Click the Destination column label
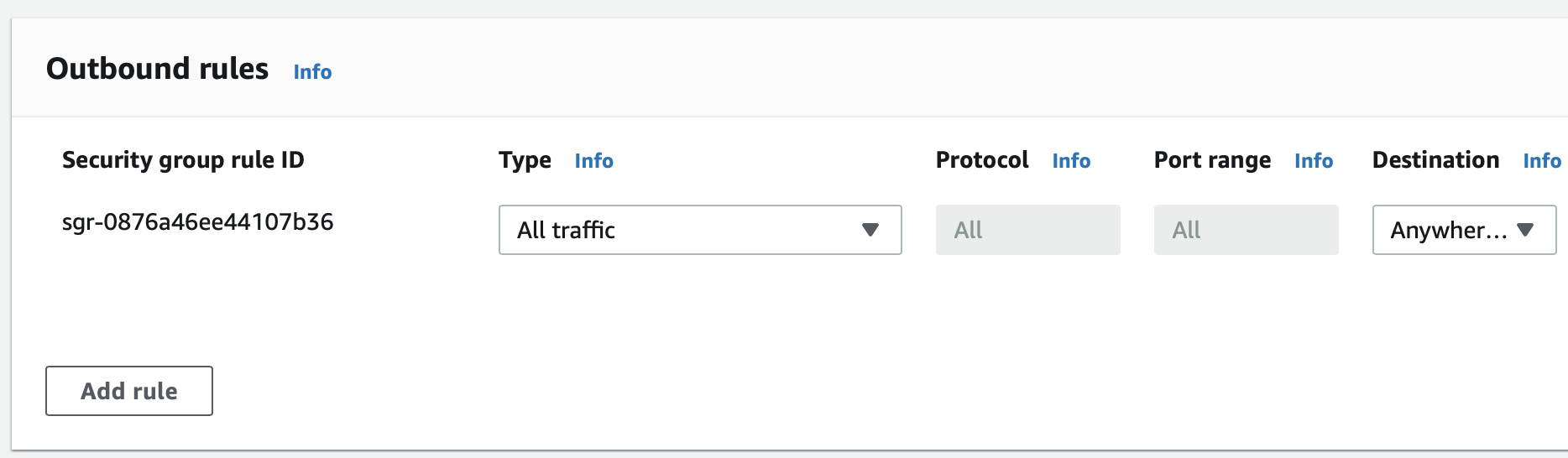This screenshot has height=458, width=1568. click(x=1435, y=160)
